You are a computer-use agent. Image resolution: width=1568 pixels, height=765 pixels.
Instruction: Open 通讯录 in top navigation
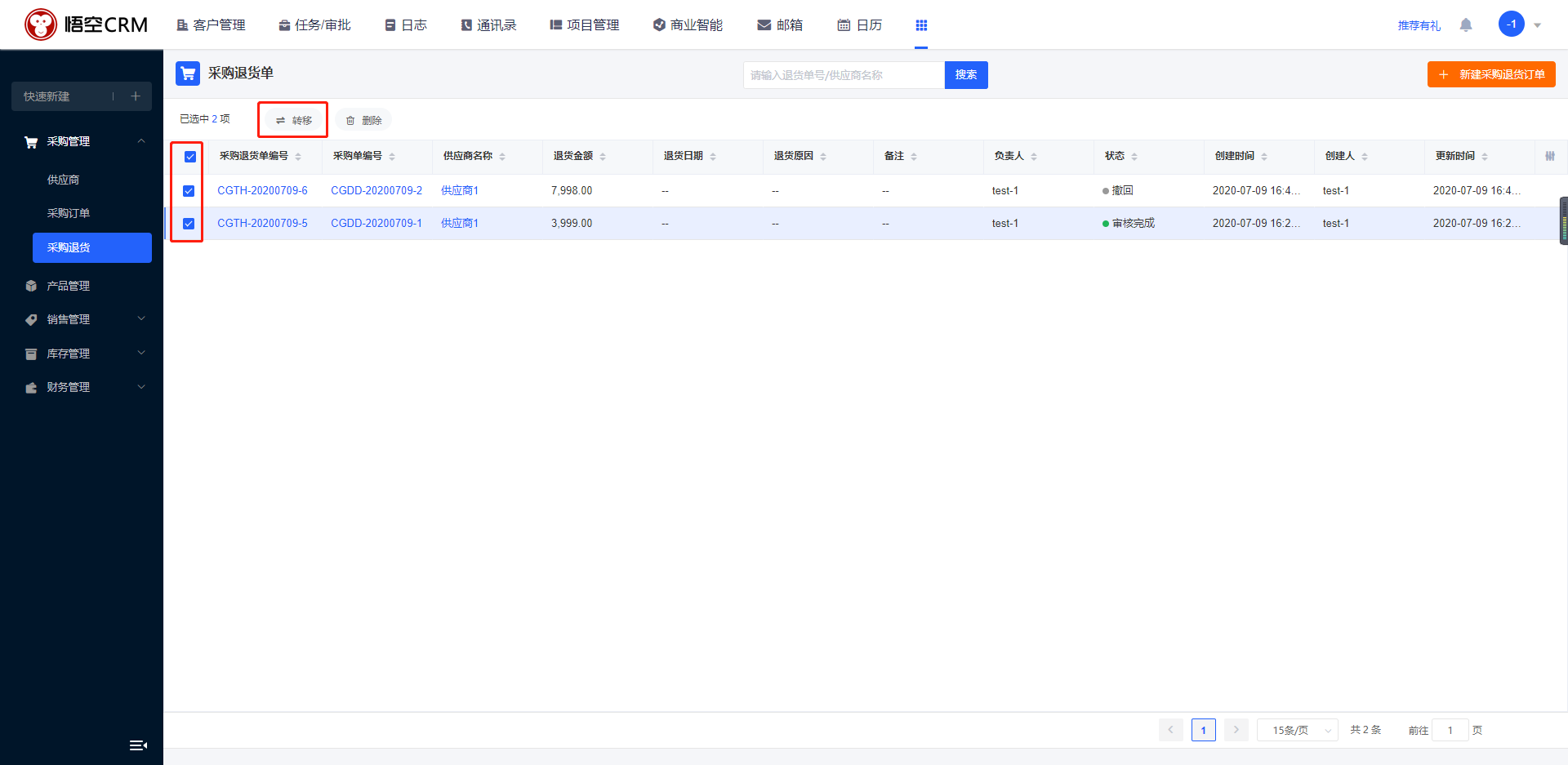tap(488, 25)
